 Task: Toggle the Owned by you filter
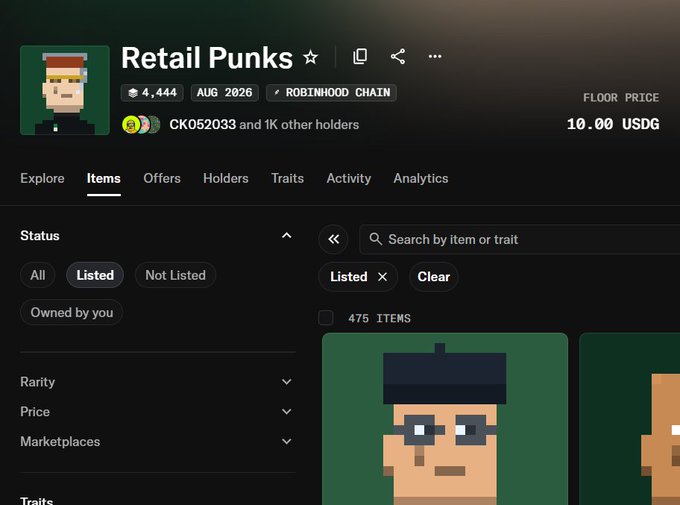[x=72, y=312]
